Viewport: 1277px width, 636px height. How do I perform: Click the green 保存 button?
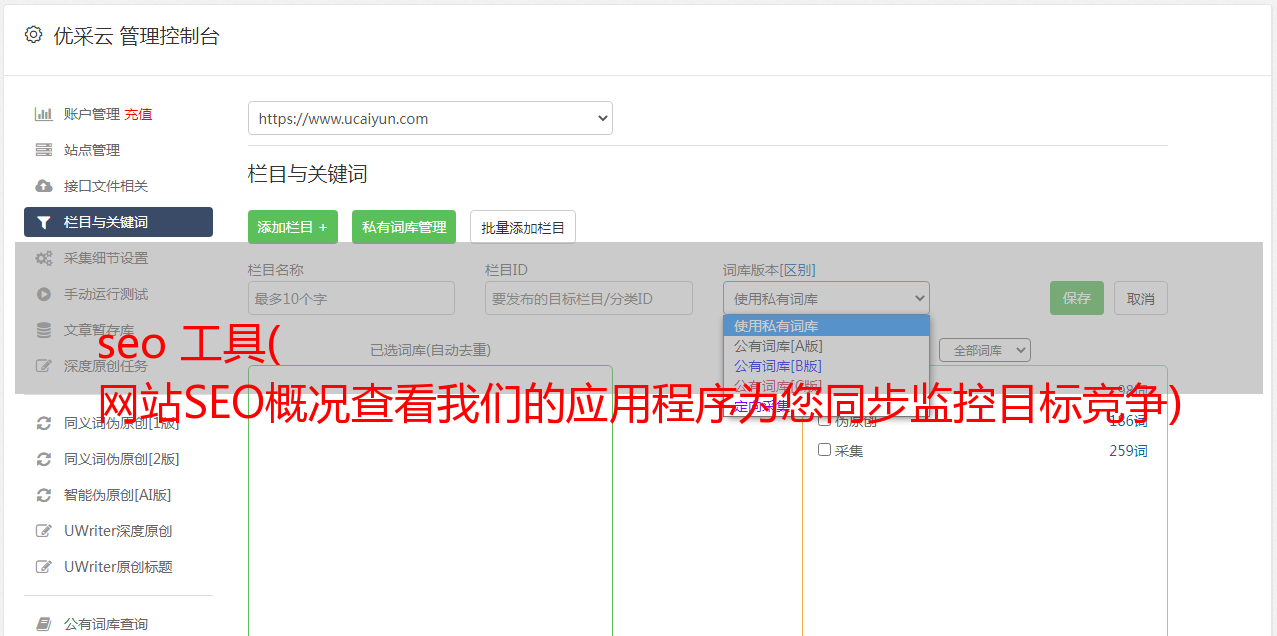pos(1077,298)
